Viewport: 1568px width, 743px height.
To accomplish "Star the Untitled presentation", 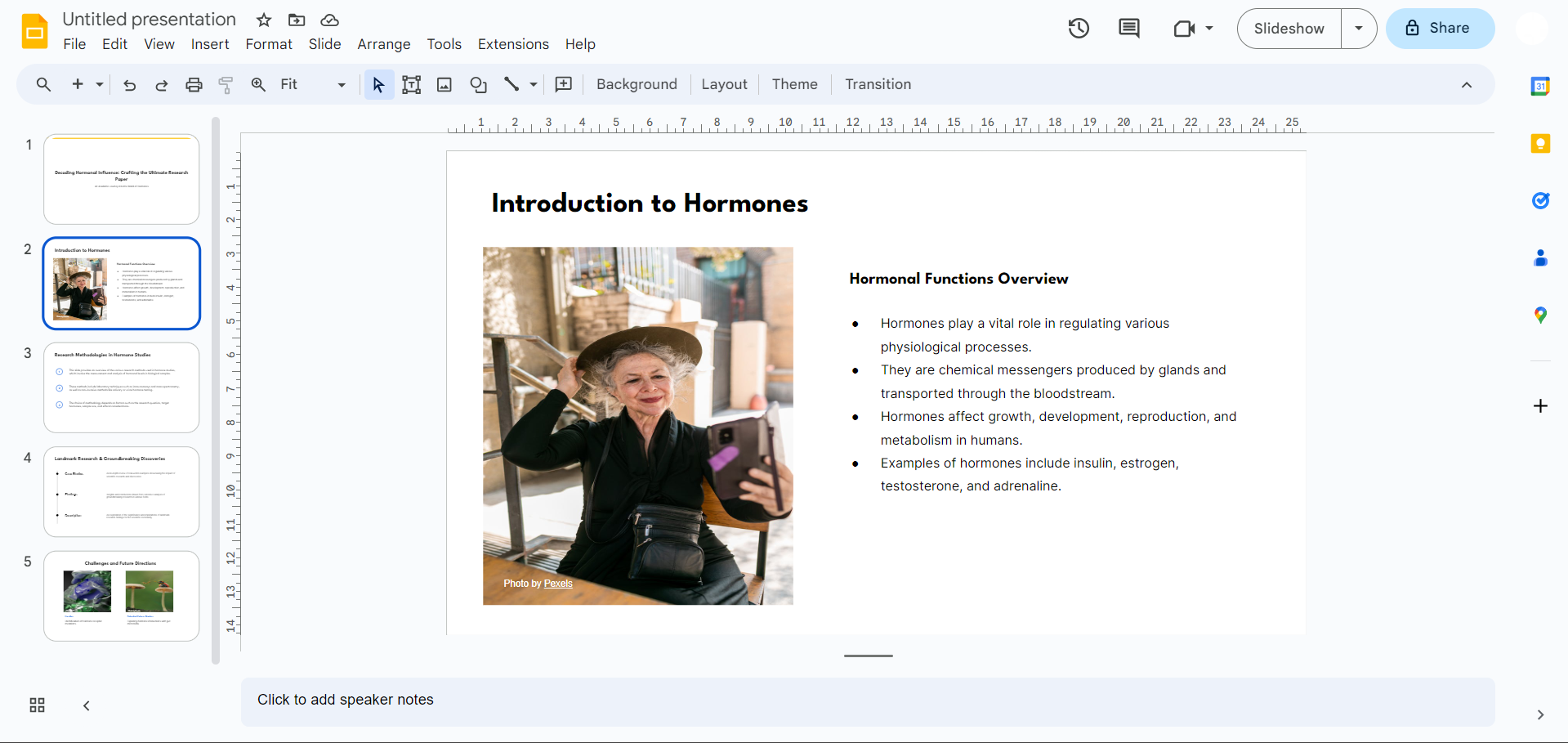I will click(263, 20).
